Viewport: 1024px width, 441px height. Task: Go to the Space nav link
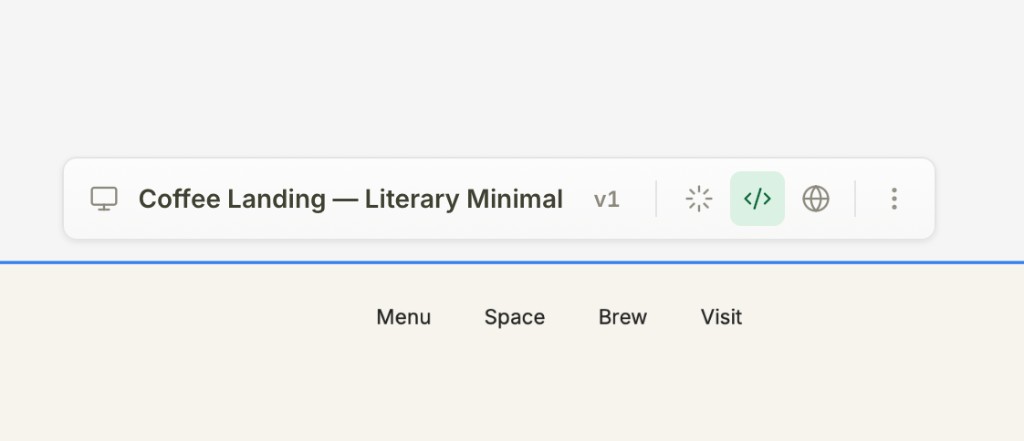(x=515, y=317)
